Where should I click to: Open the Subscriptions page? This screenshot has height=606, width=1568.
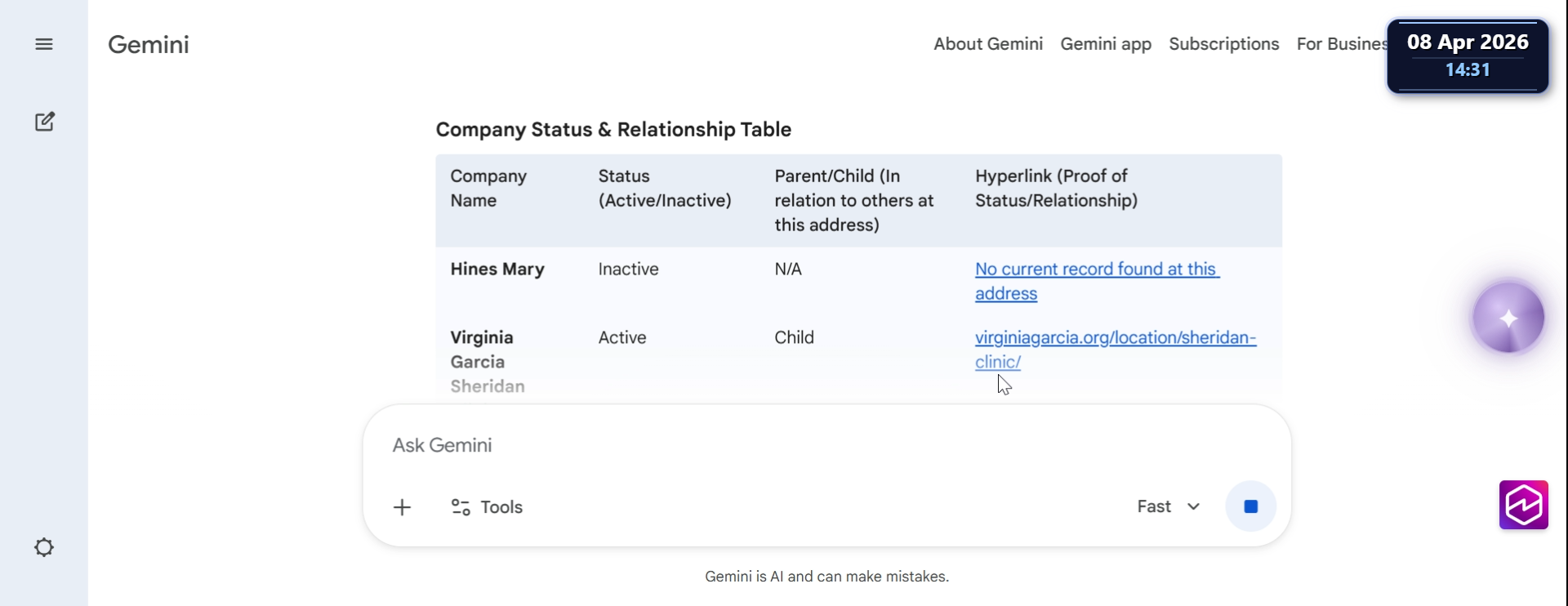pos(1223,44)
